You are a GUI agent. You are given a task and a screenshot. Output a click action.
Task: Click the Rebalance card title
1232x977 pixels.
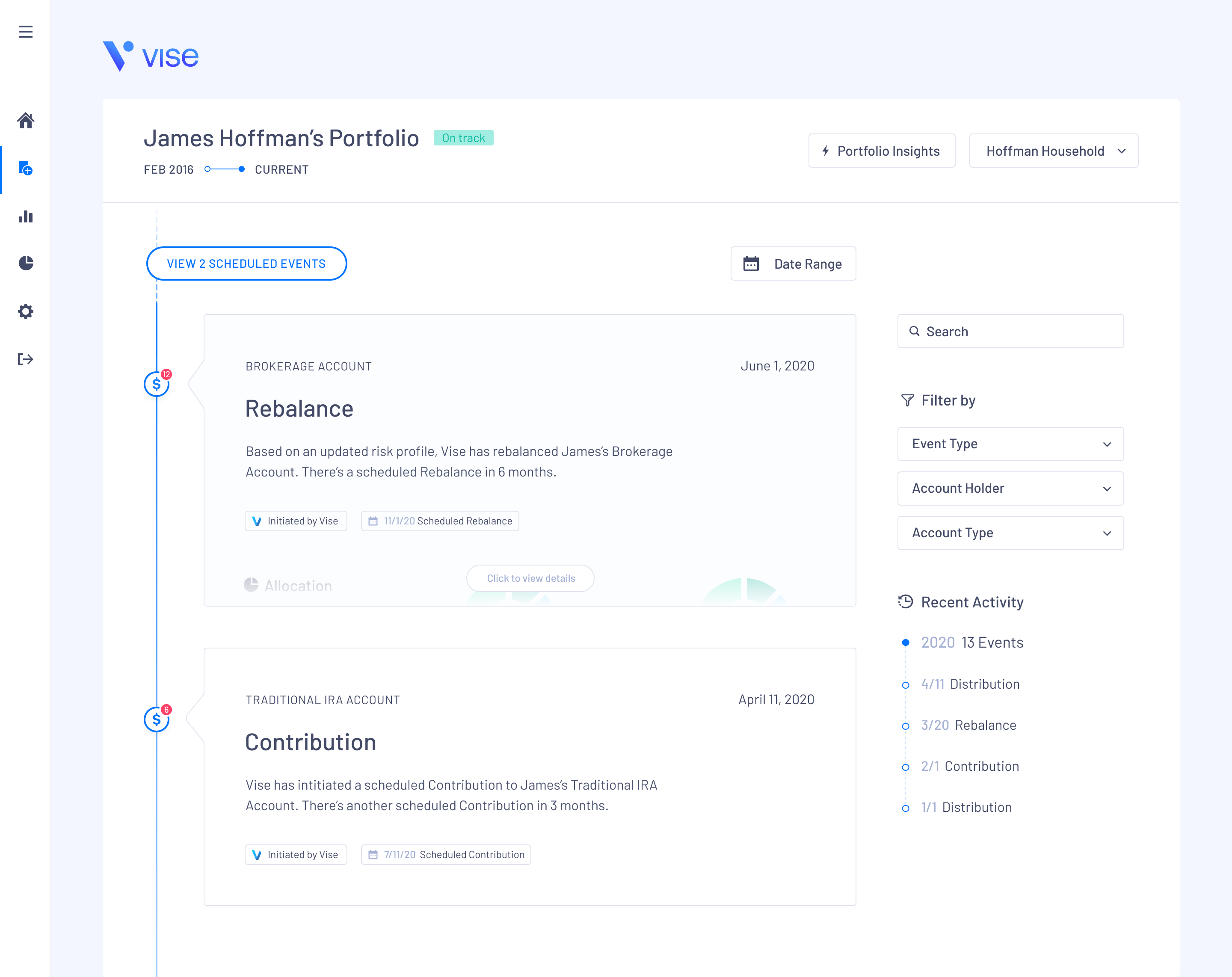(299, 409)
